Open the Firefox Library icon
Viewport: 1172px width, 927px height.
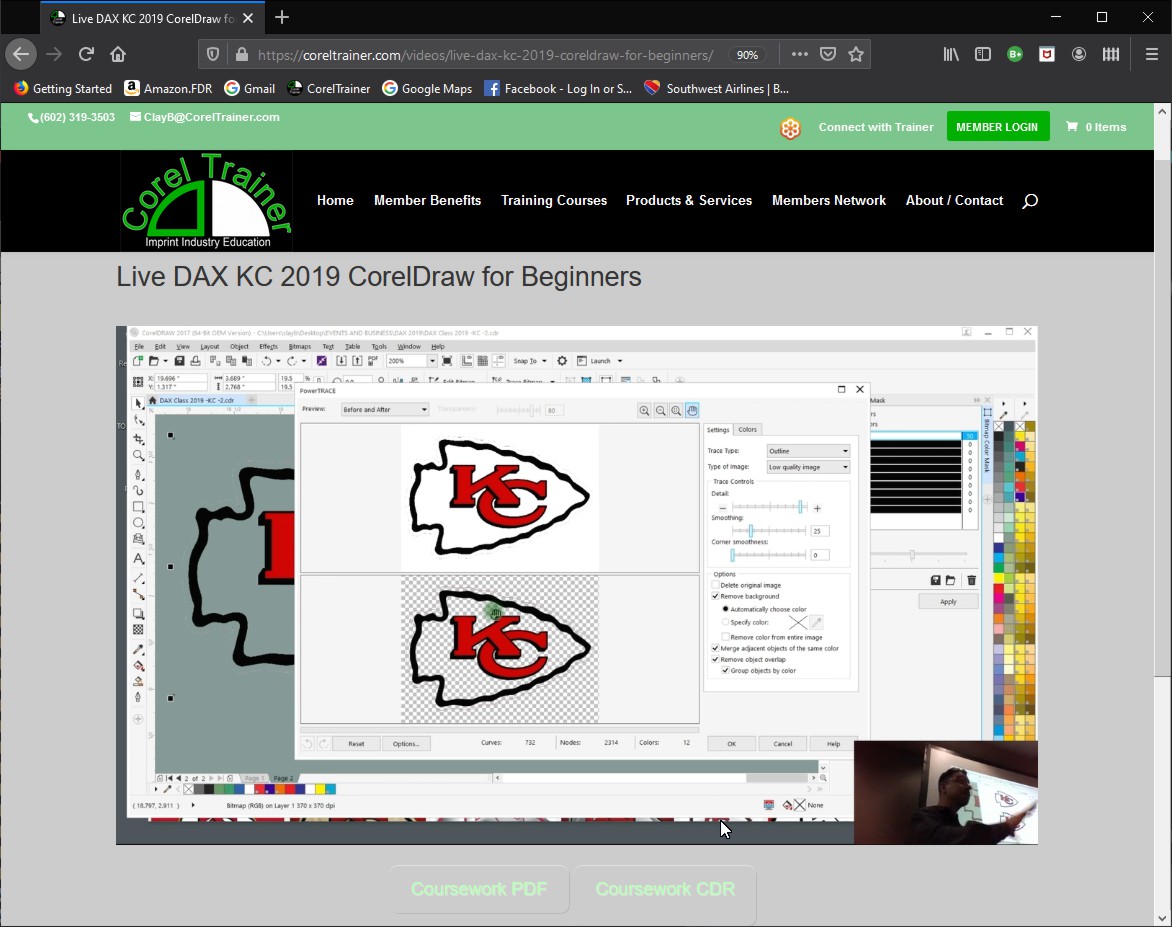951,54
